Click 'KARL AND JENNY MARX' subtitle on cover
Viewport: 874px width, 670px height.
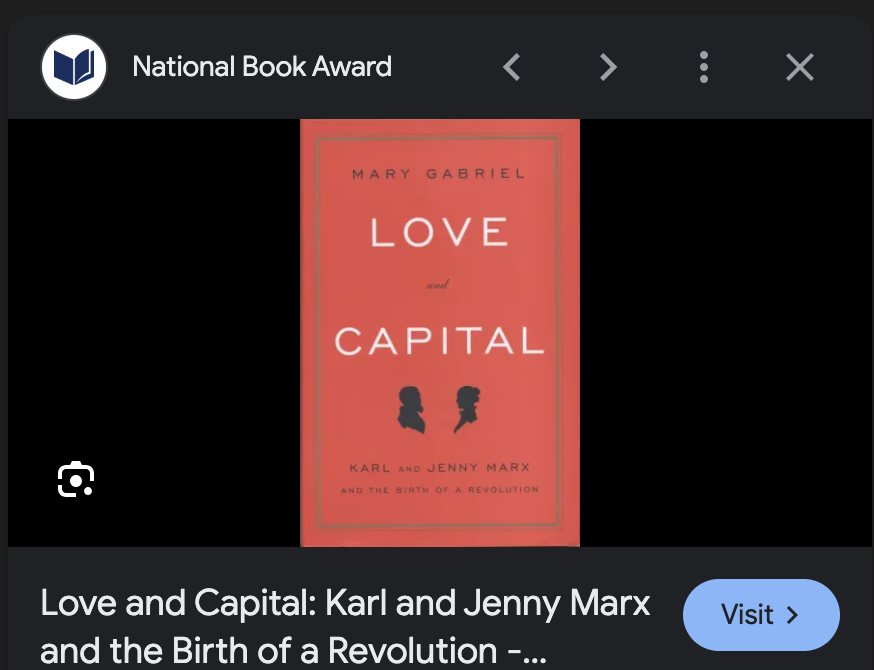440,468
